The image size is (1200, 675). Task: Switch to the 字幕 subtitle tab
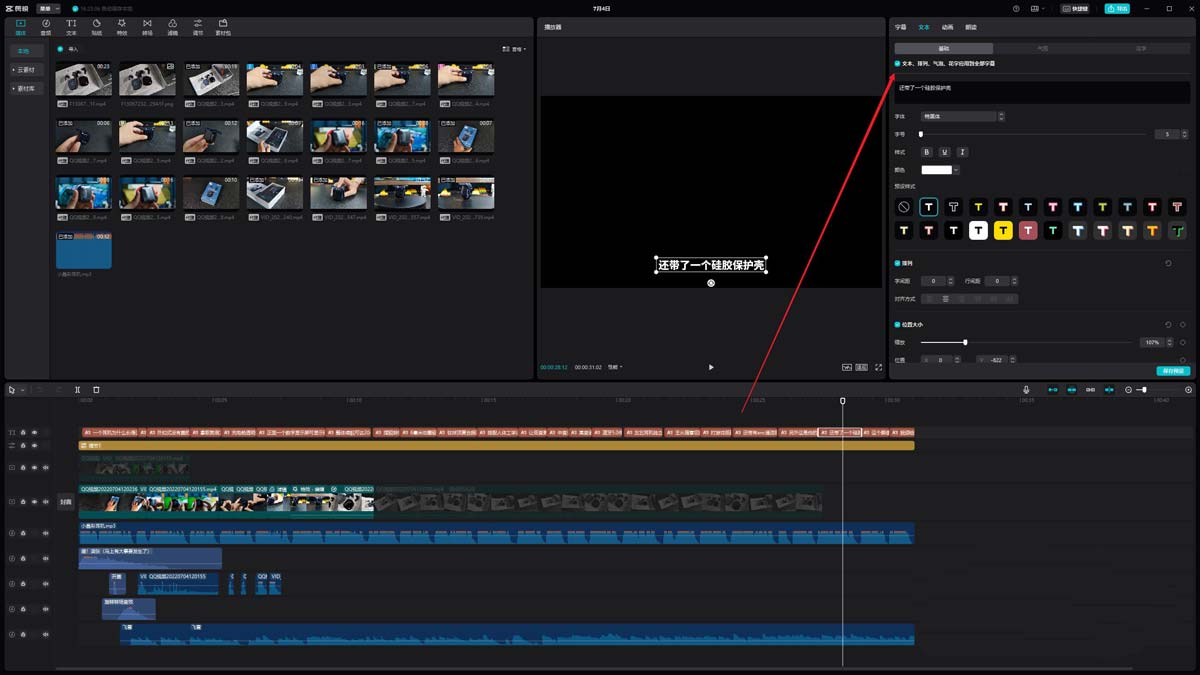point(901,27)
